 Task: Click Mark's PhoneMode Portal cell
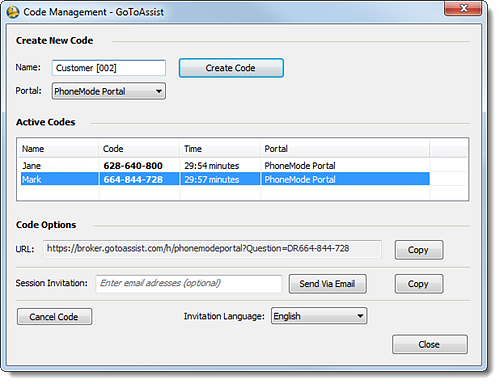tap(345, 179)
